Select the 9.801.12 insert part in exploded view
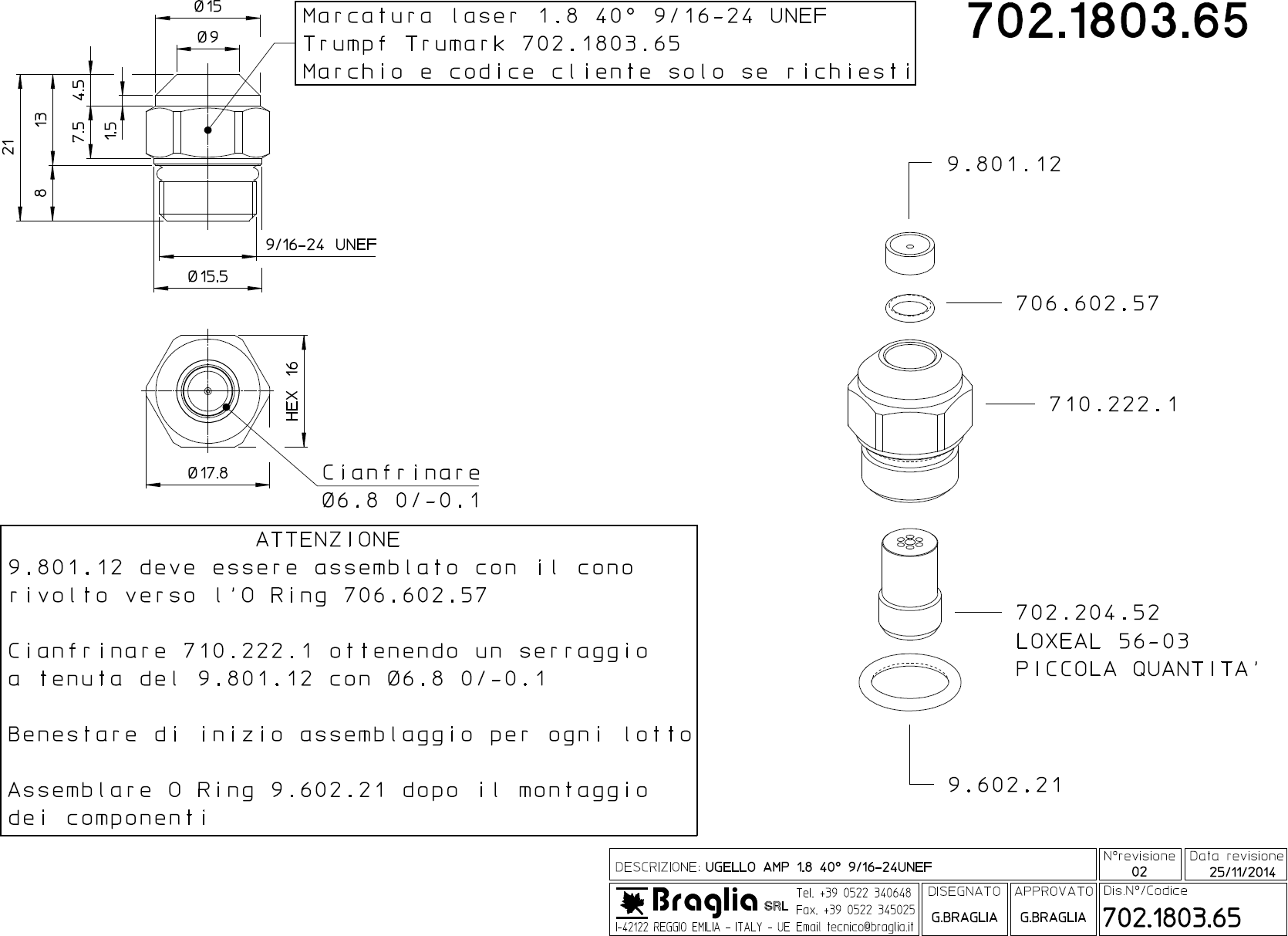 click(909, 254)
